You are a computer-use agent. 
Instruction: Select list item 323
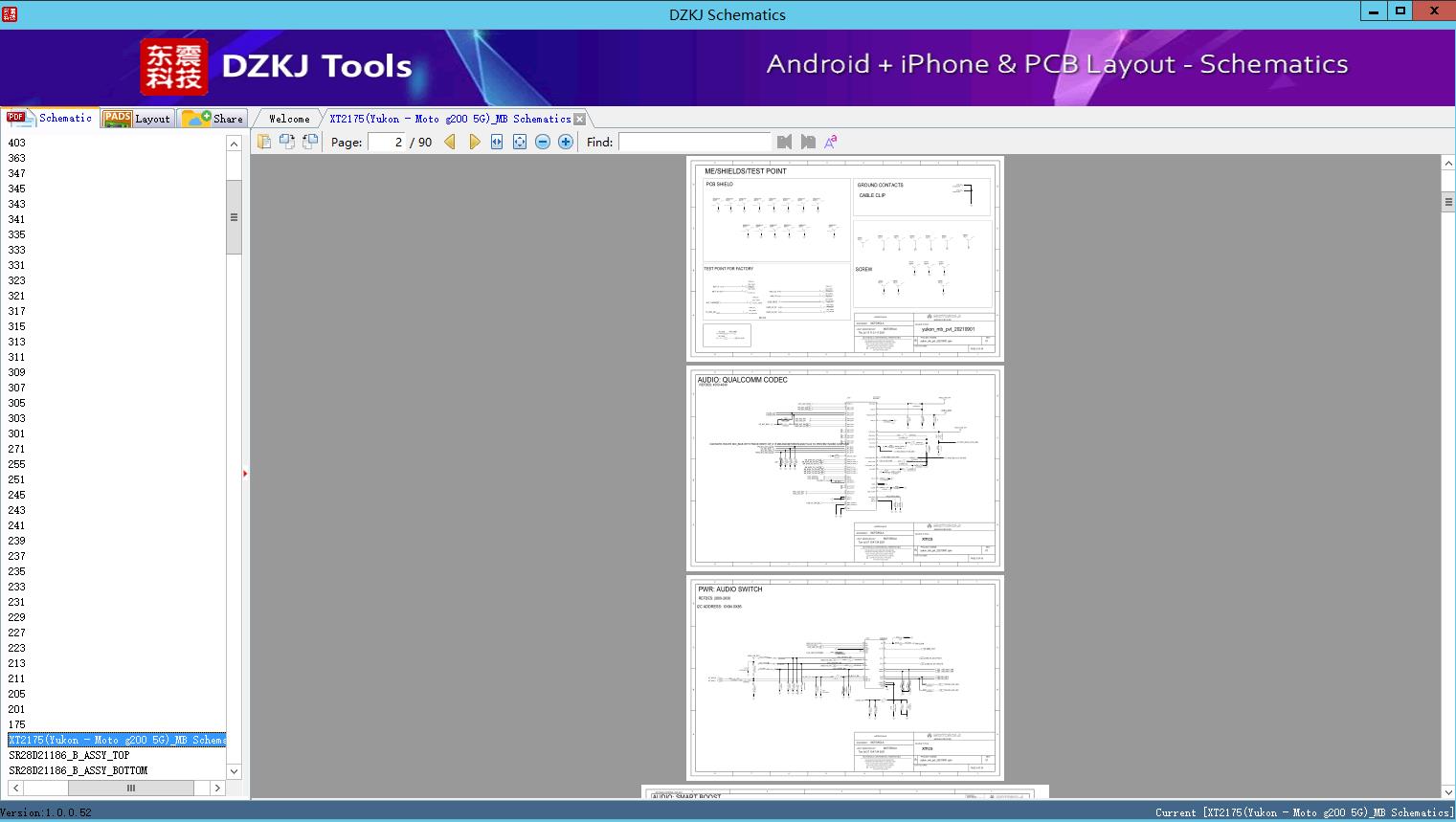(x=17, y=280)
